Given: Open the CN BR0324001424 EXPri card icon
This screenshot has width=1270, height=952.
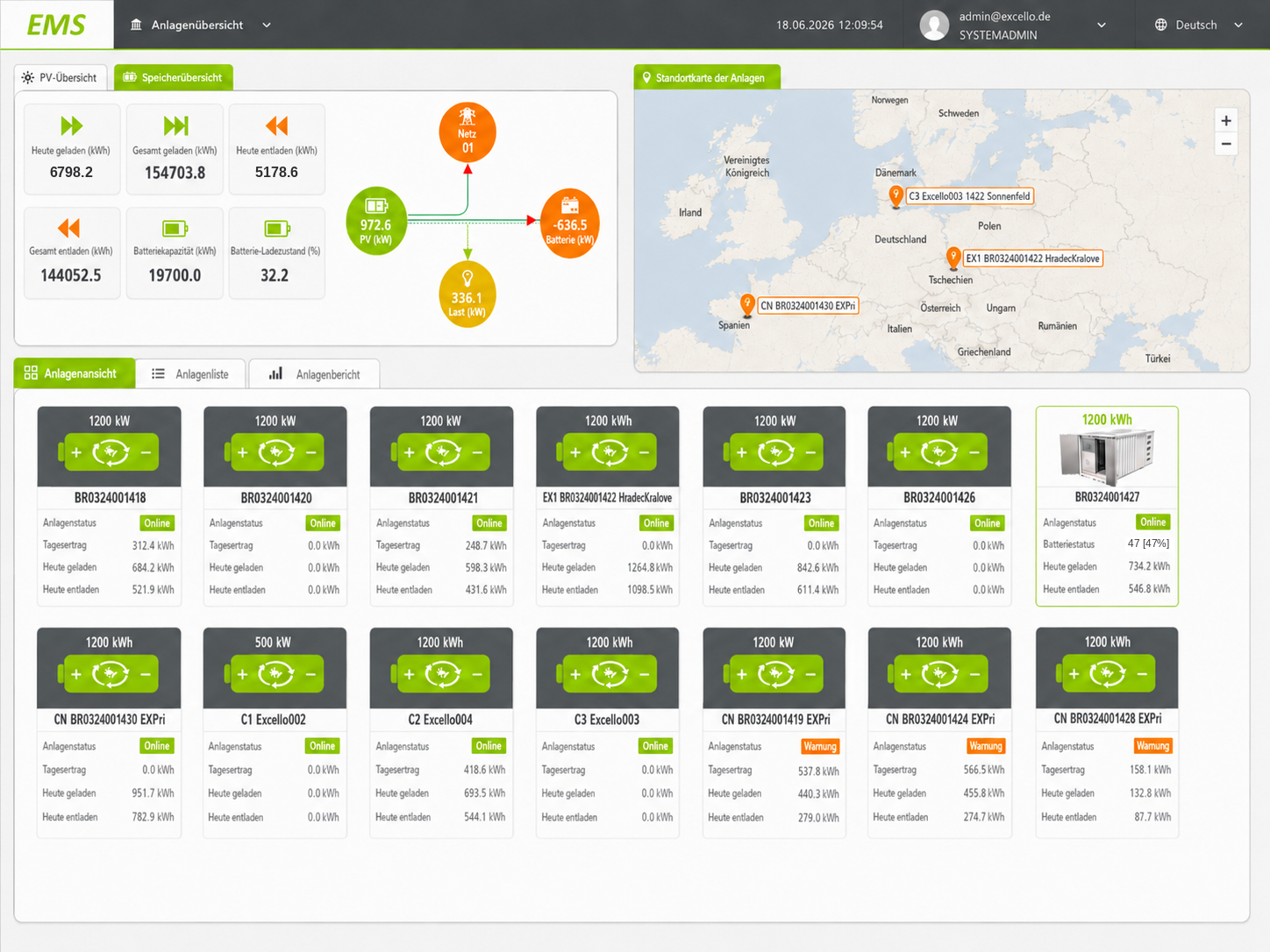Looking at the screenshot, I should (938, 674).
